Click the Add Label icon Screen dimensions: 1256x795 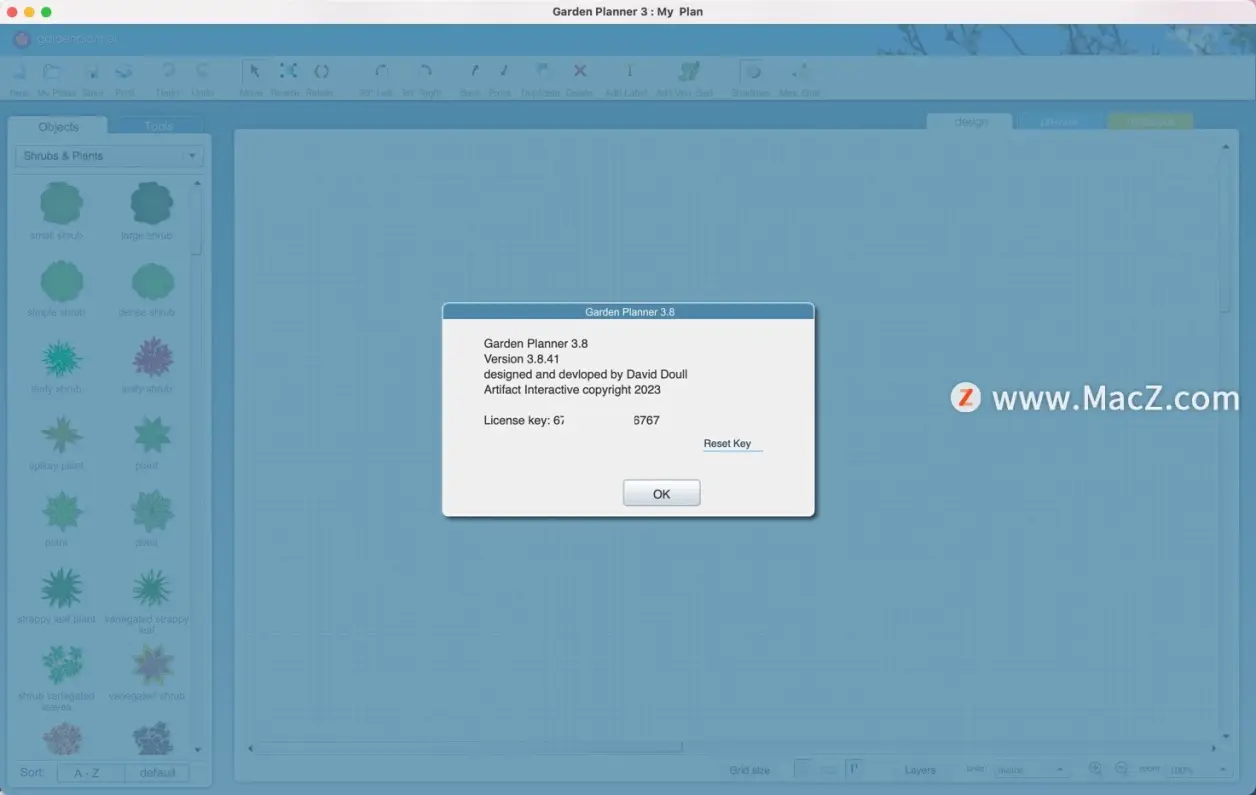pos(629,72)
